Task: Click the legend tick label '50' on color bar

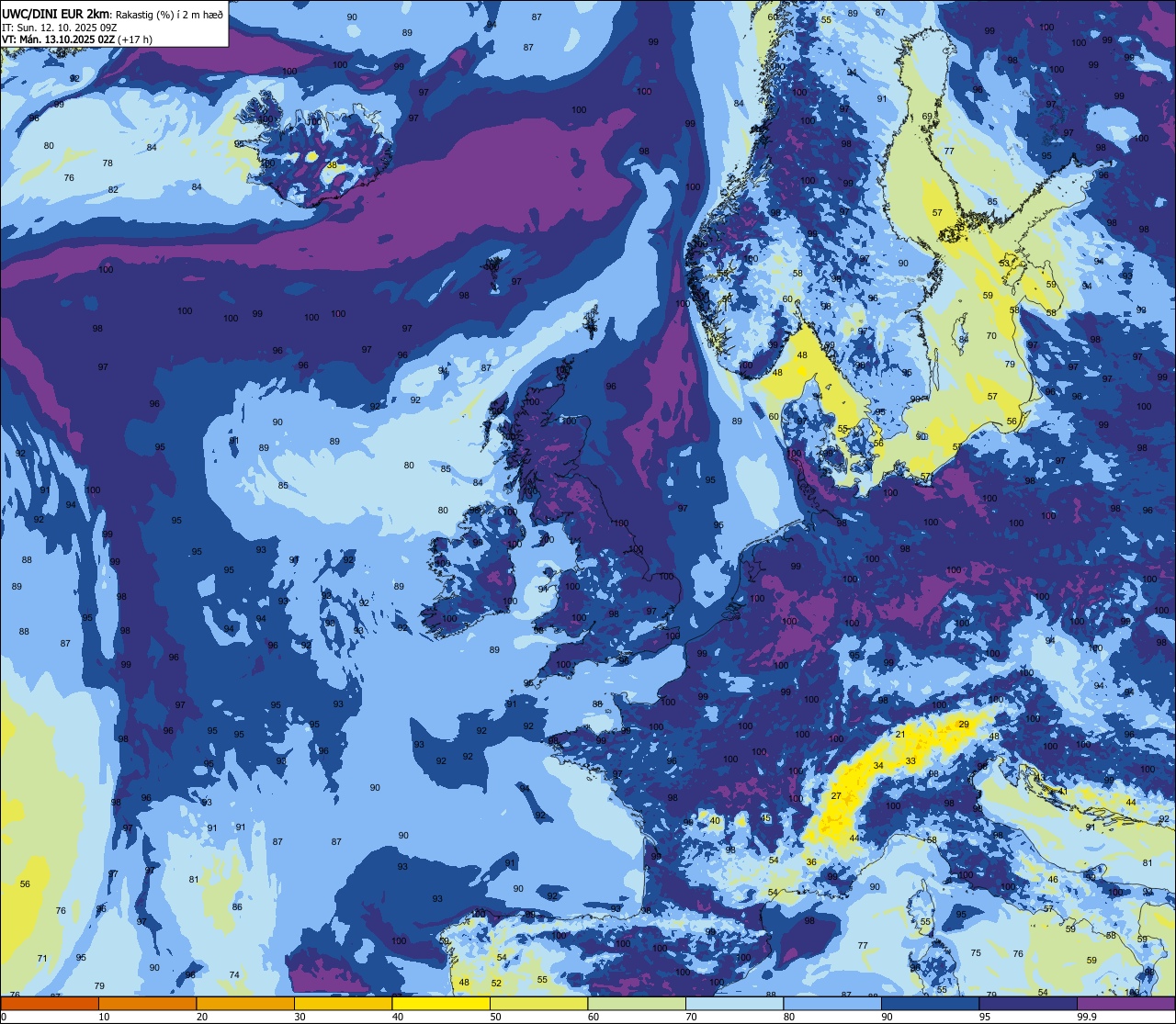Action: (496, 1017)
